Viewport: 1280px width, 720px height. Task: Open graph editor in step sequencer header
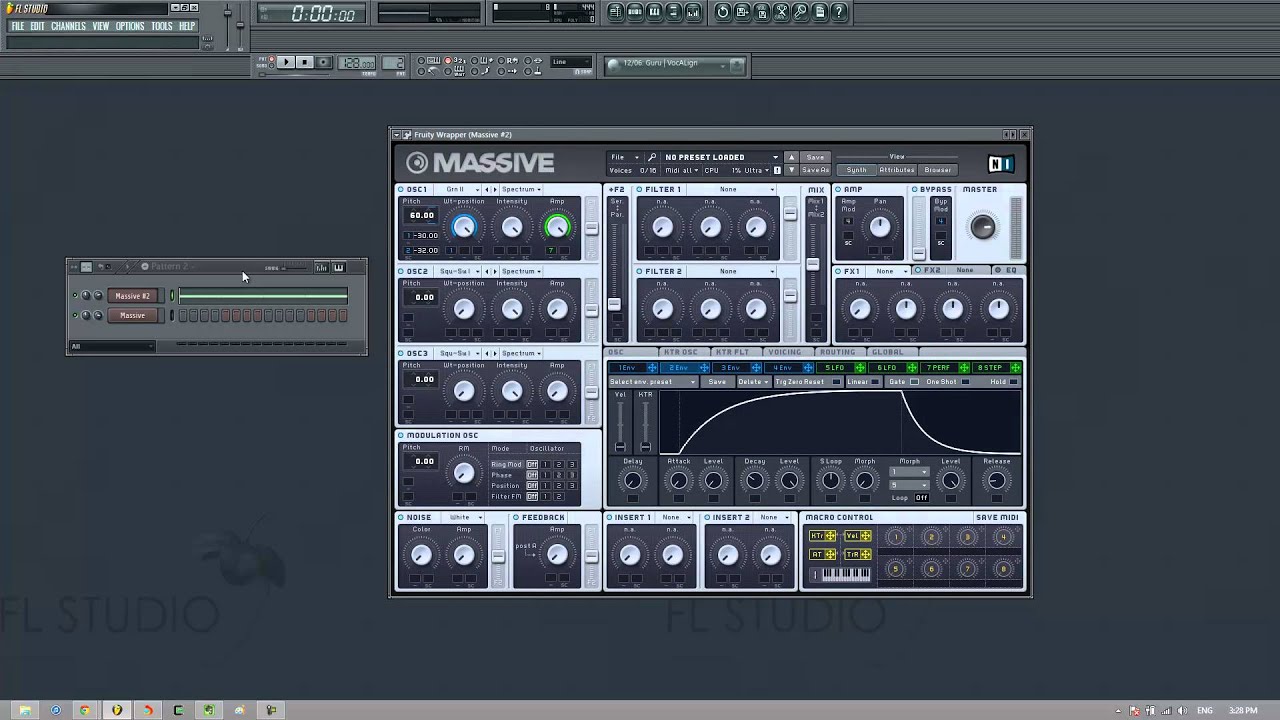(x=321, y=267)
